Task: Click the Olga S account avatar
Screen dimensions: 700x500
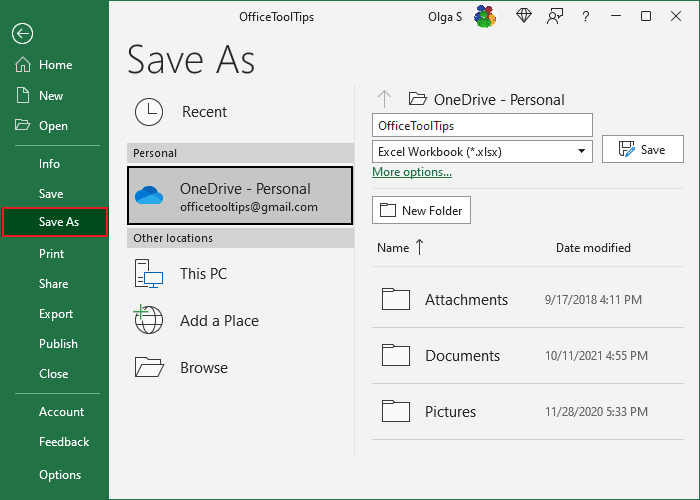Action: tap(485, 17)
